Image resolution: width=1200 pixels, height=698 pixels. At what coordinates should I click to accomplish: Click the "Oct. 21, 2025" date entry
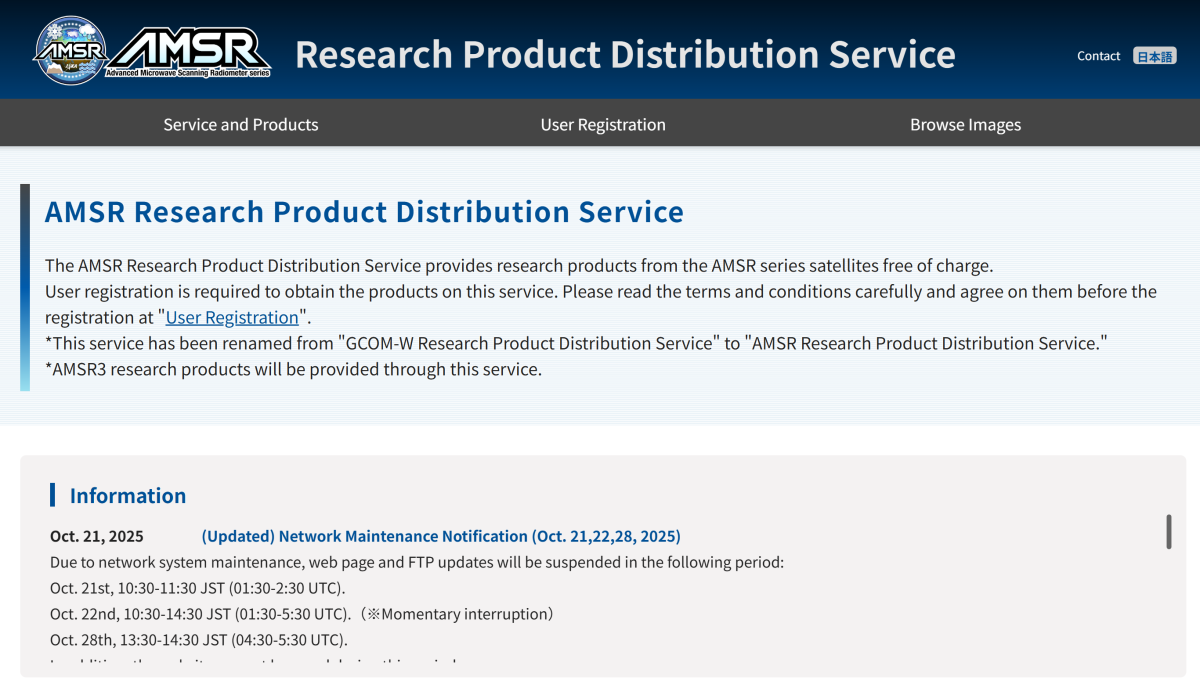point(97,536)
